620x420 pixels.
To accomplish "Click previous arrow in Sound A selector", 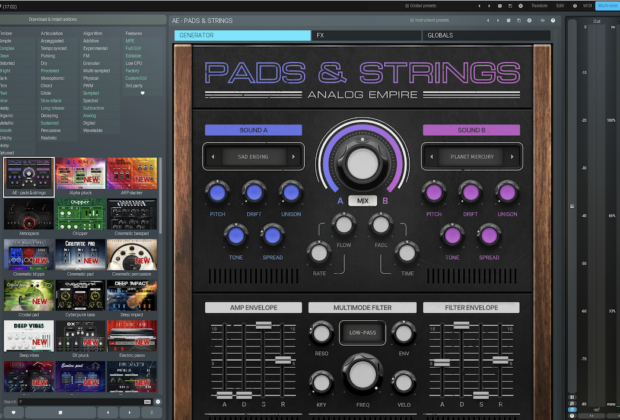I will click(x=213, y=157).
